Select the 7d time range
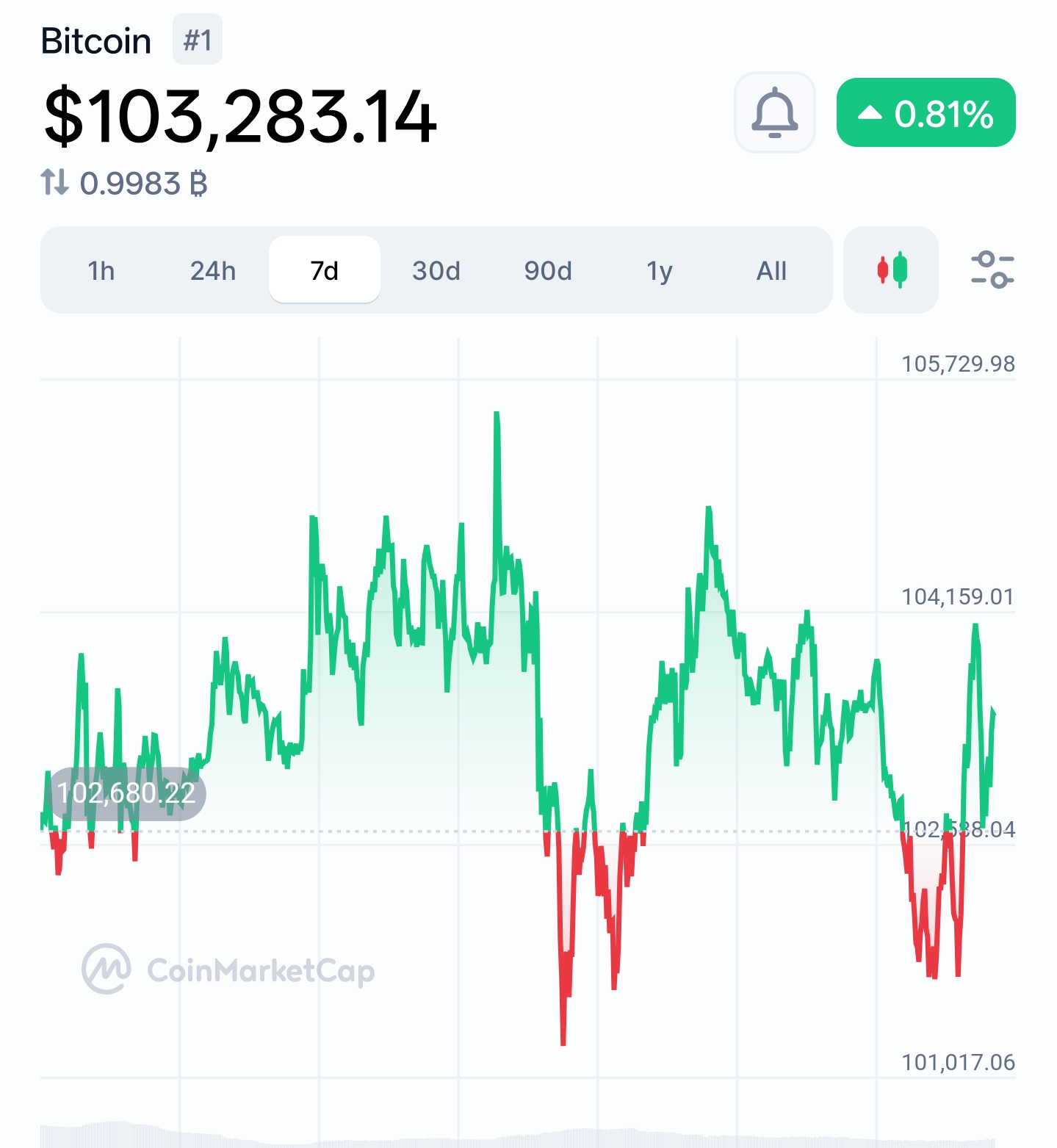Image resolution: width=1057 pixels, height=1148 pixels. point(325,270)
